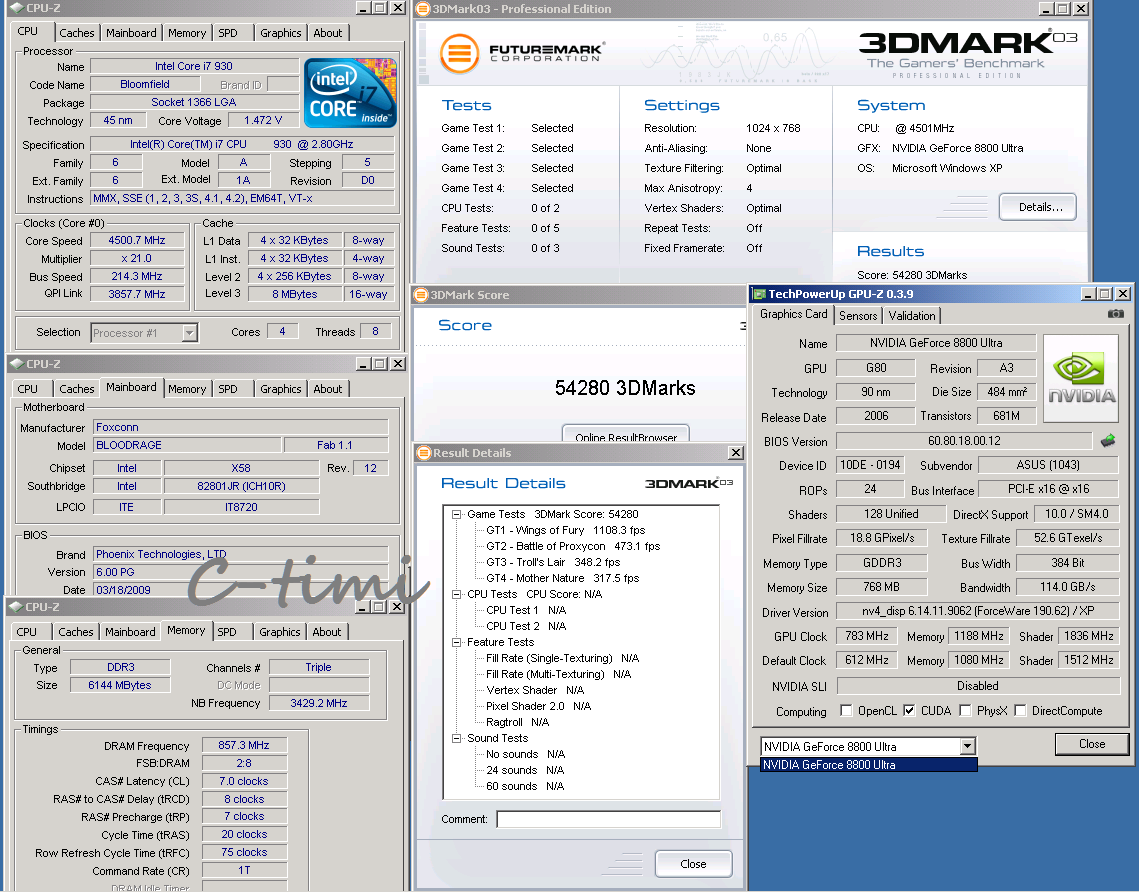Viewport: 1139px width, 893px height.
Task: Open Memory tab in the top CPU-Z window
Action: (x=187, y=33)
